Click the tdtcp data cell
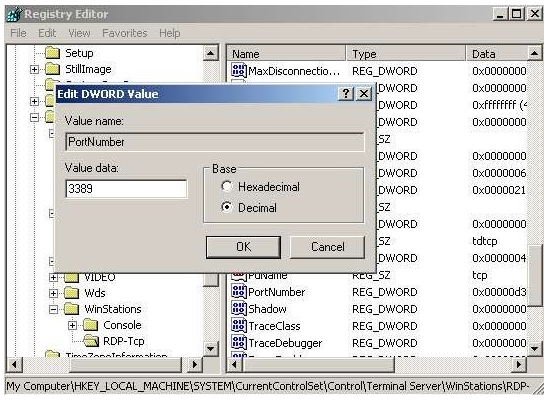The width and height of the screenshot is (550, 400). point(485,241)
